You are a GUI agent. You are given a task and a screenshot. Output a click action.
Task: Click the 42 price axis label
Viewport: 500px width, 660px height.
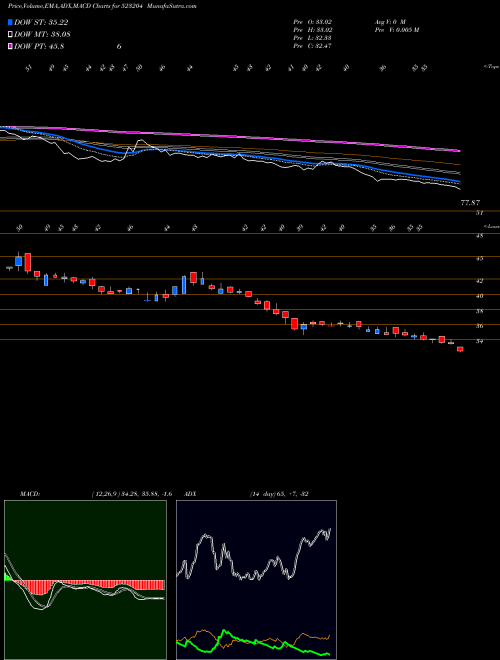pyautogui.click(x=479, y=280)
